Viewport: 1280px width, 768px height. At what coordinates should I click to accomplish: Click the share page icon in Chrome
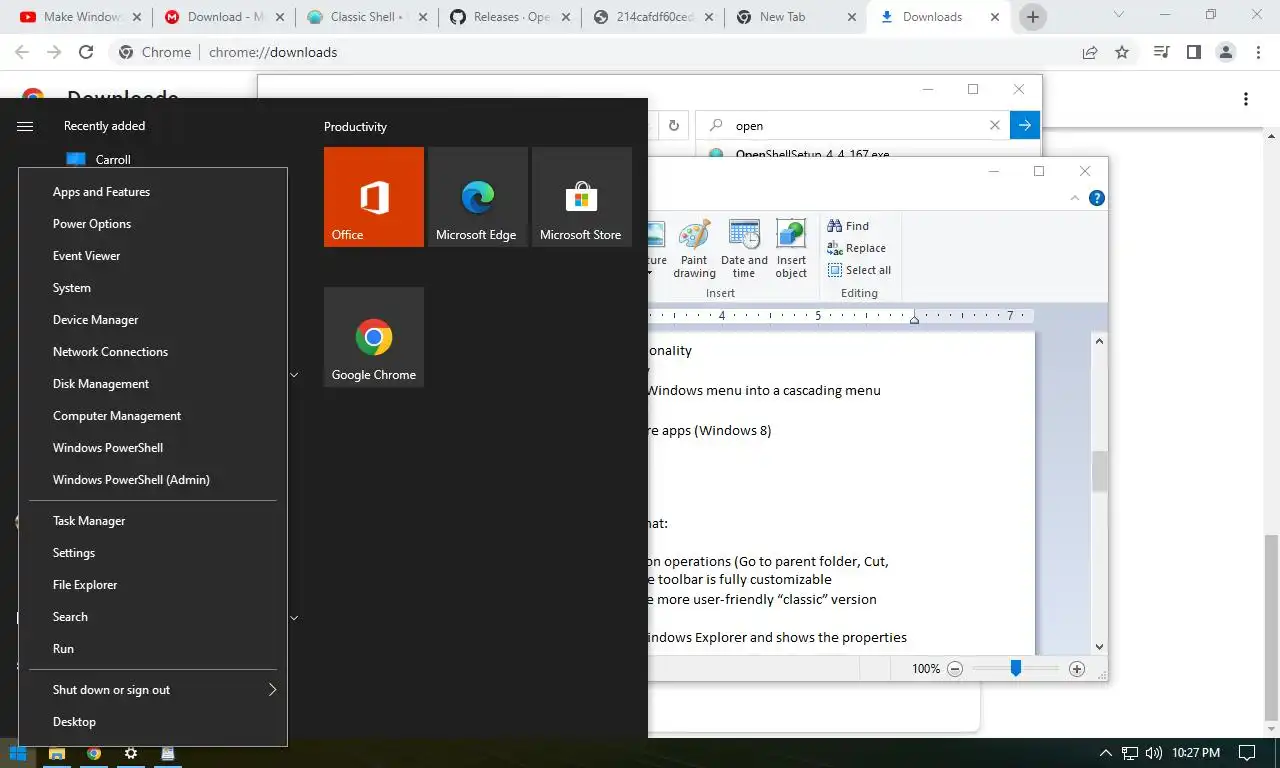pos(1090,52)
